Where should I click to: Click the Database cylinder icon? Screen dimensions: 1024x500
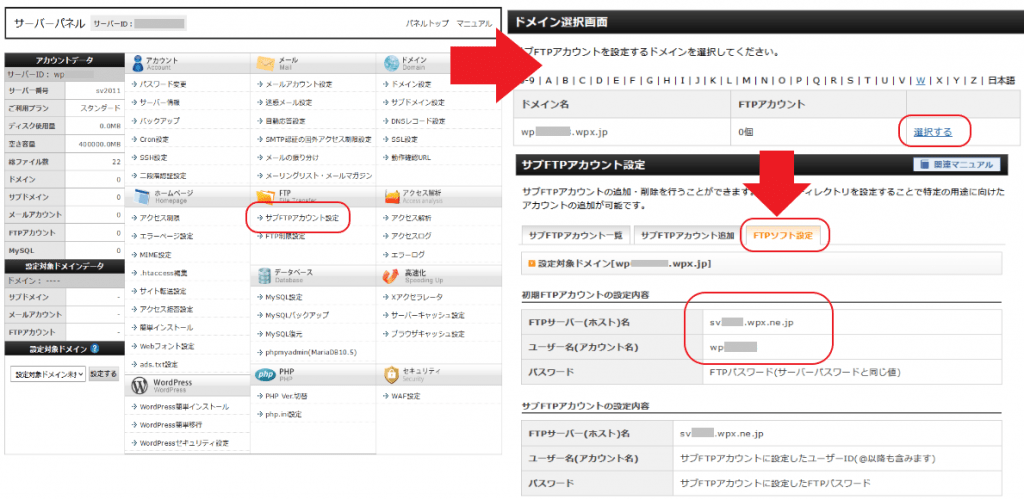coord(263,276)
